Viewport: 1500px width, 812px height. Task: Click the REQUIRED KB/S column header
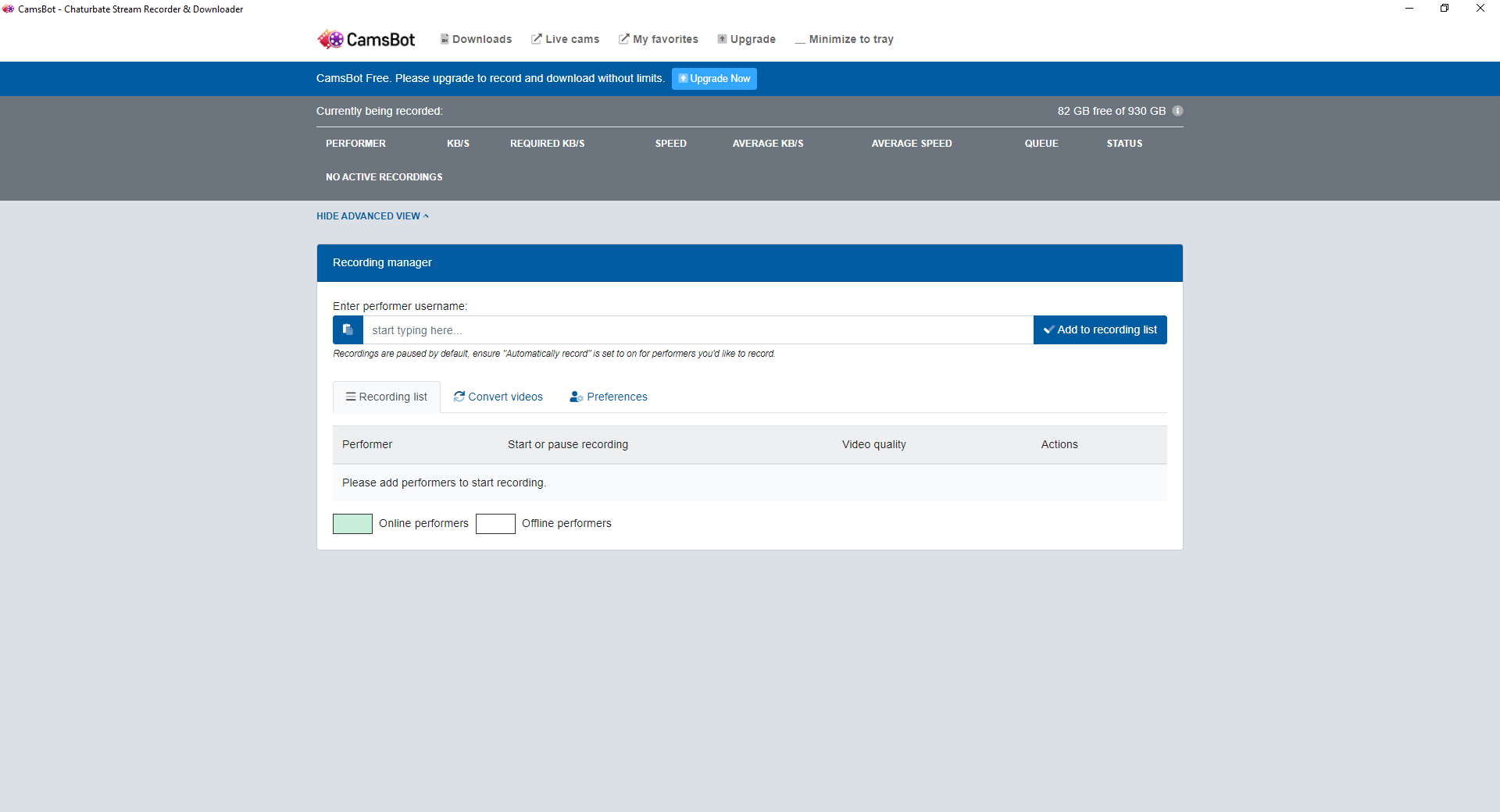point(547,144)
